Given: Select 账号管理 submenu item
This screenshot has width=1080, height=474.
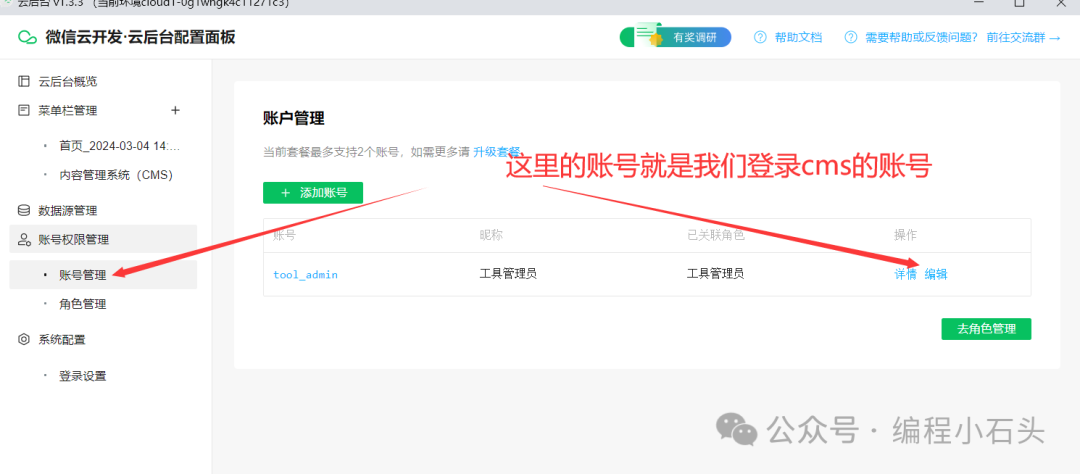Looking at the screenshot, I should [103, 275].
